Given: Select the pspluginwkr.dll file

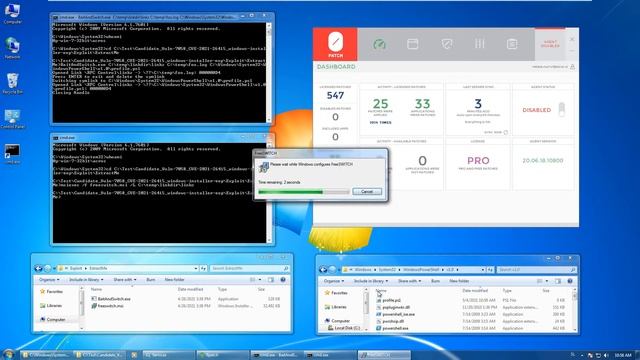Looking at the screenshot, I should point(396,307).
